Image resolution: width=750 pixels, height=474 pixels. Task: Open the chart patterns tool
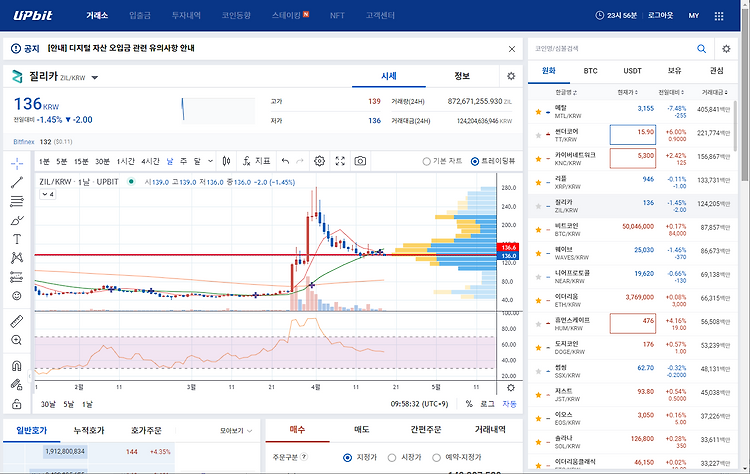click(17, 258)
